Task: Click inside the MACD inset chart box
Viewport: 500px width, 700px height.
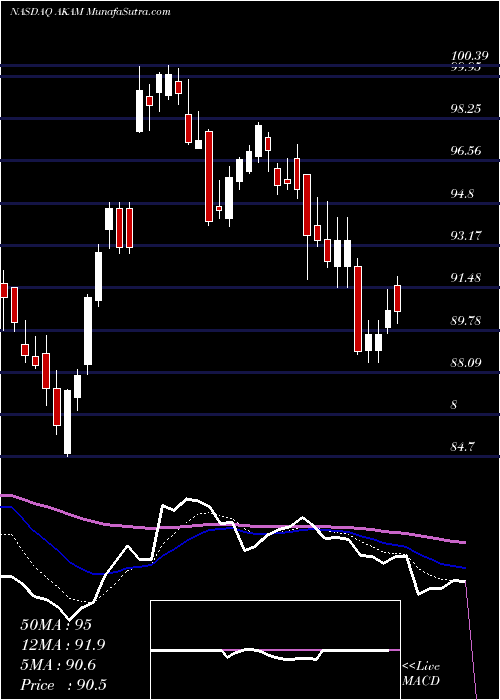Action: [275, 650]
